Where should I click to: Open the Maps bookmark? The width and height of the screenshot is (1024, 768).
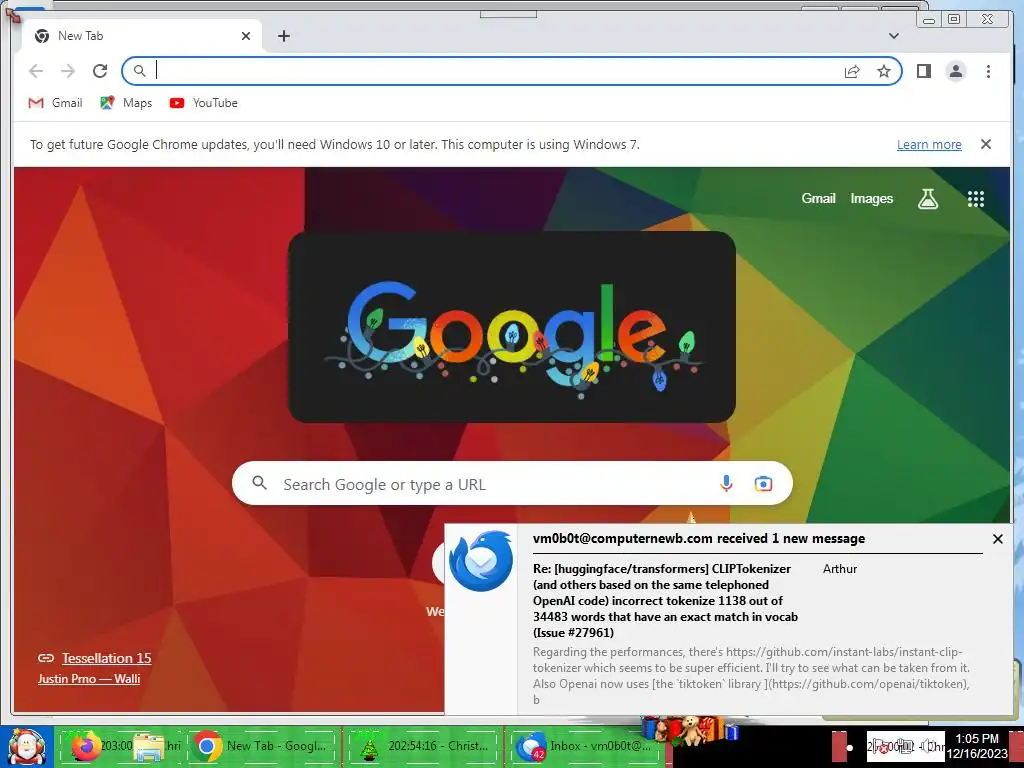click(126, 103)
